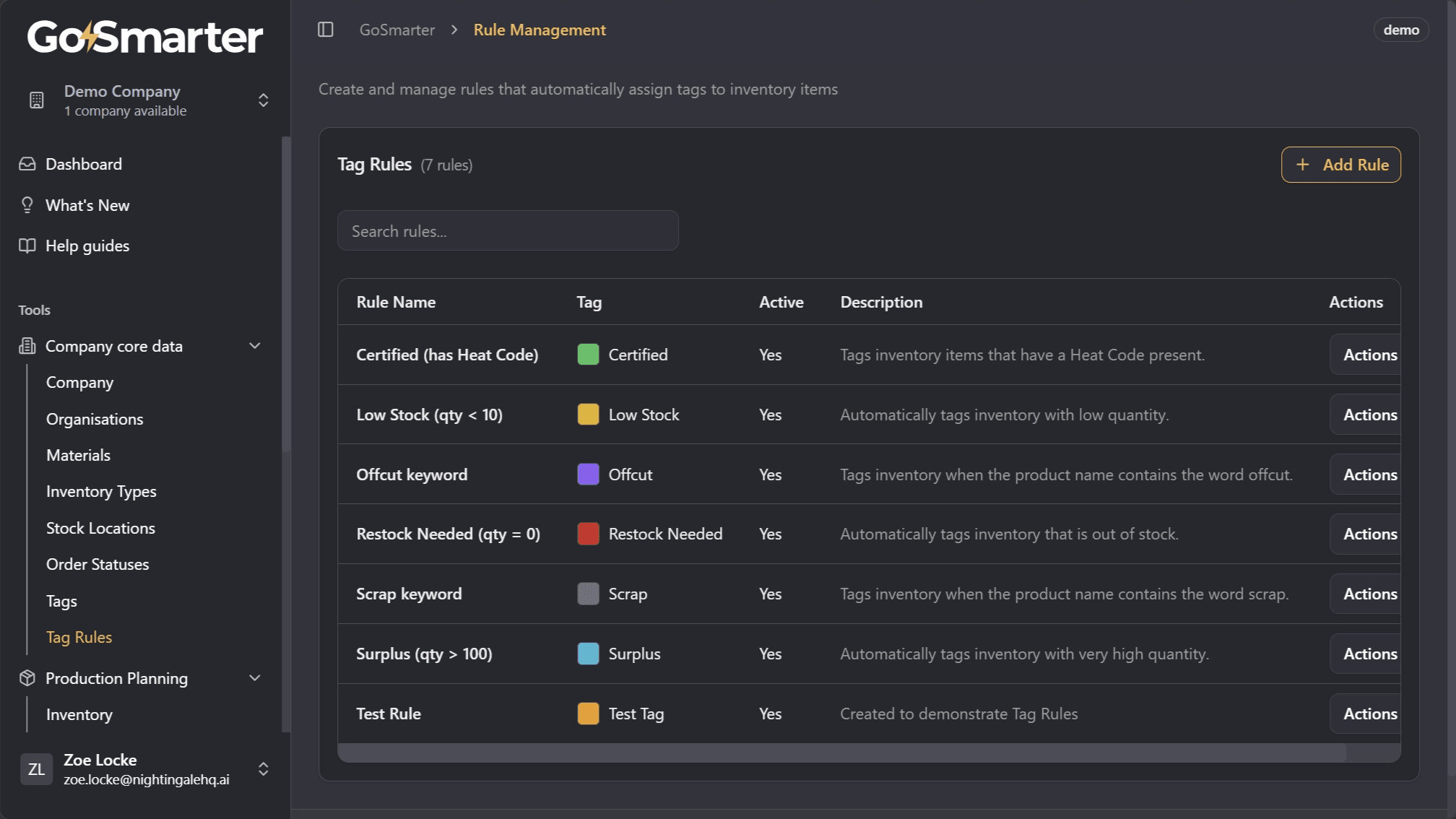The image size is (1456, 819).
Task: Click the Company core data building icon
Action: coord(27,346)
